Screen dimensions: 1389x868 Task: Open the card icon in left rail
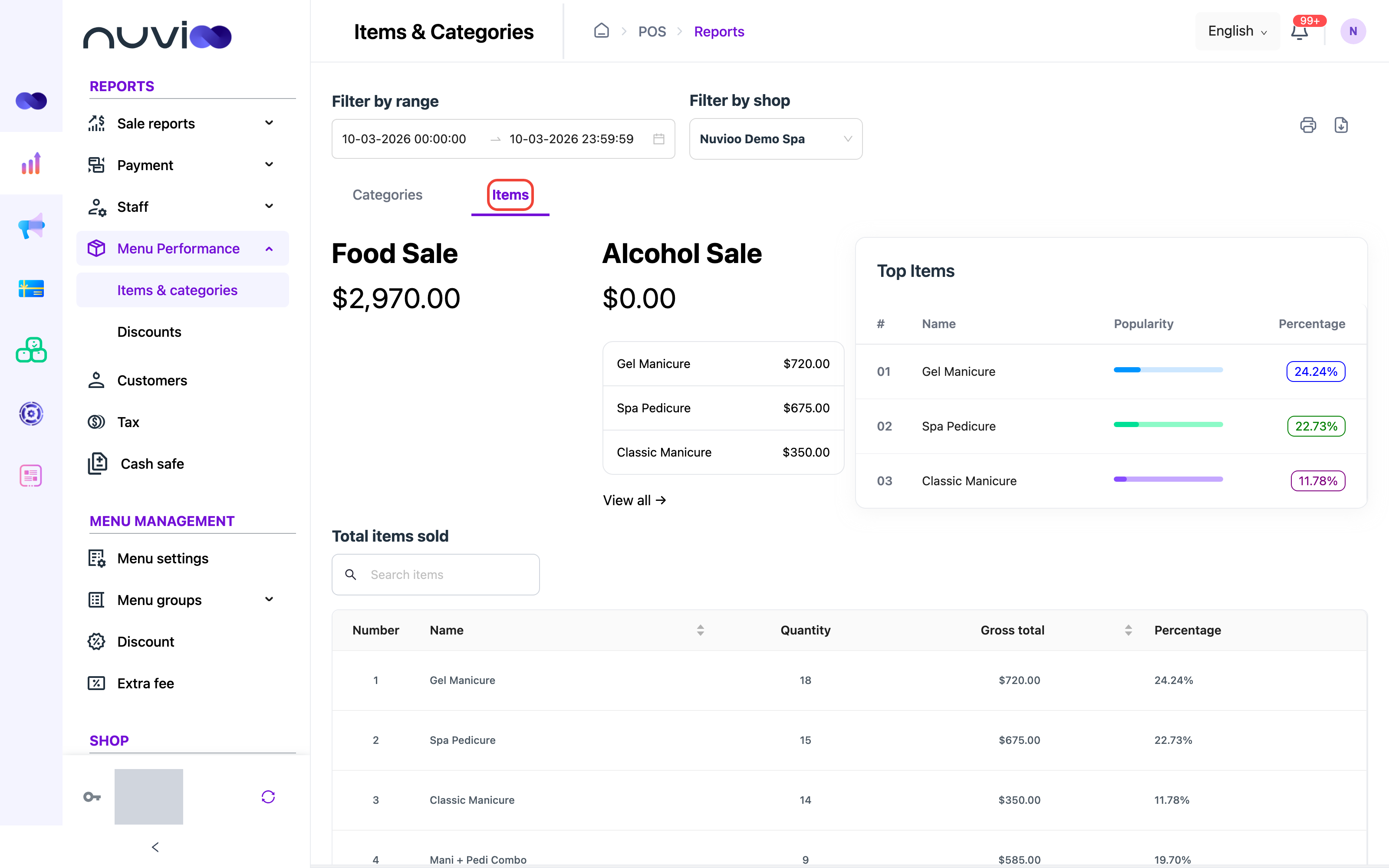pyautogui.click(x=31, y=289)
